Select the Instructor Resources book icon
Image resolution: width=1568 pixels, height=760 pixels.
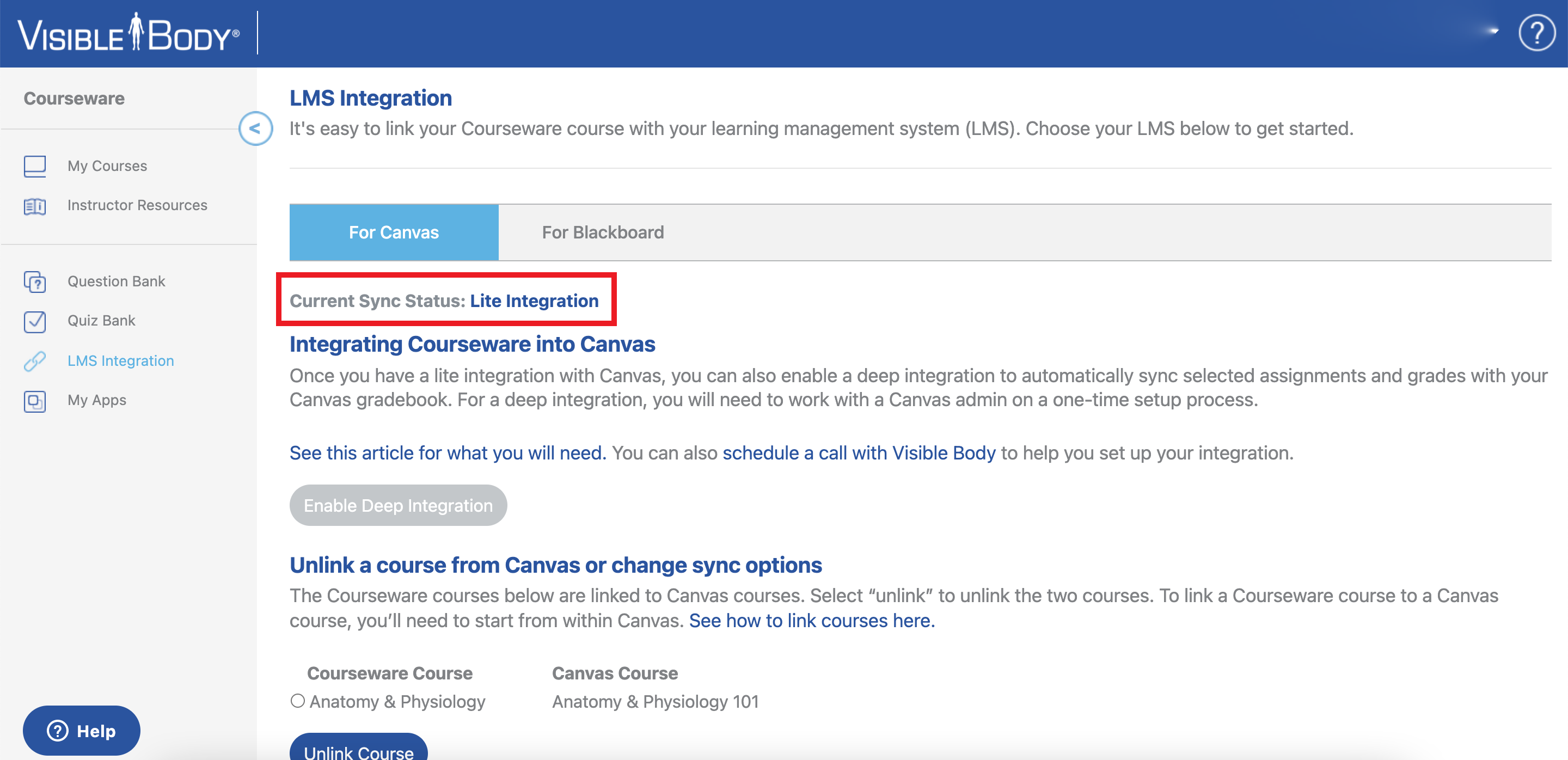coord(35,206)
